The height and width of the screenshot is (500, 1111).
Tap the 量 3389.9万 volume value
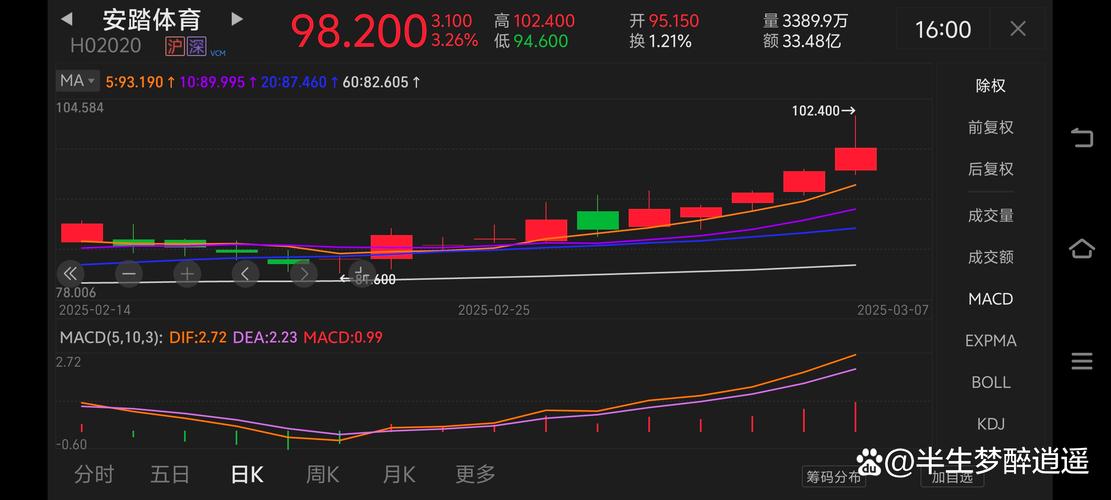pyautogui.click(x=805, y=21)
